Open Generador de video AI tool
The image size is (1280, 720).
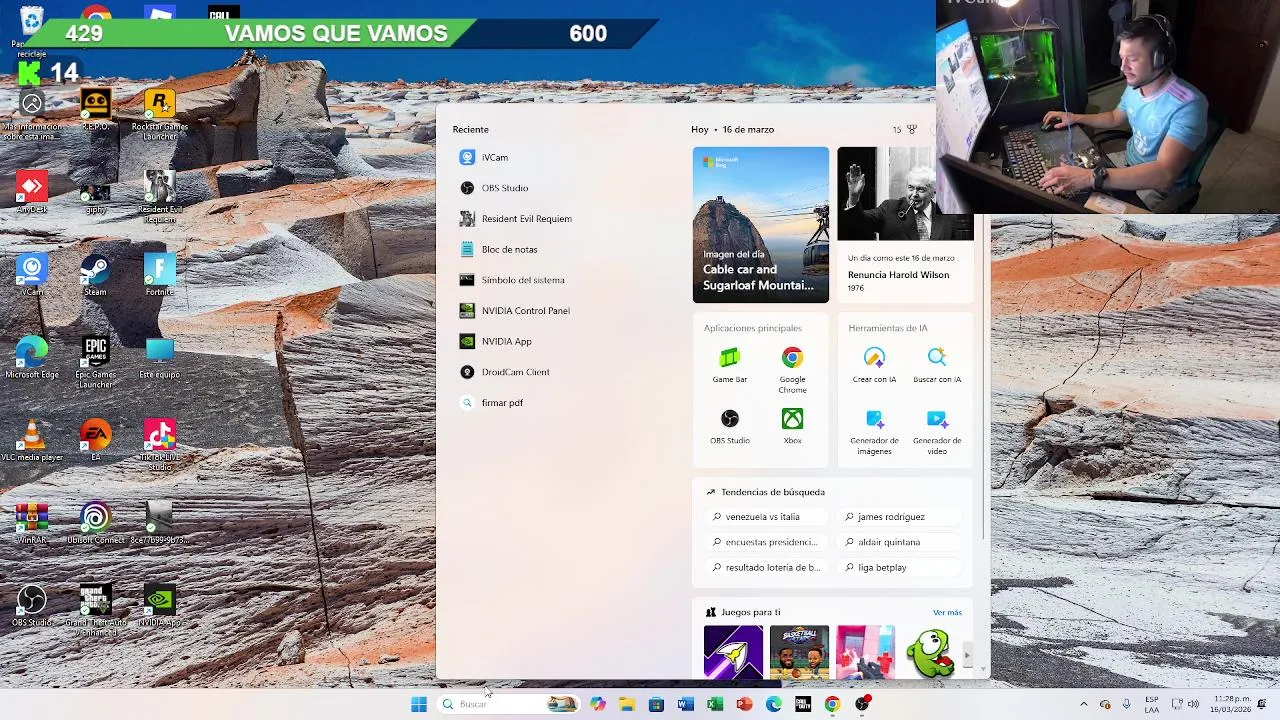pos(937,432)
